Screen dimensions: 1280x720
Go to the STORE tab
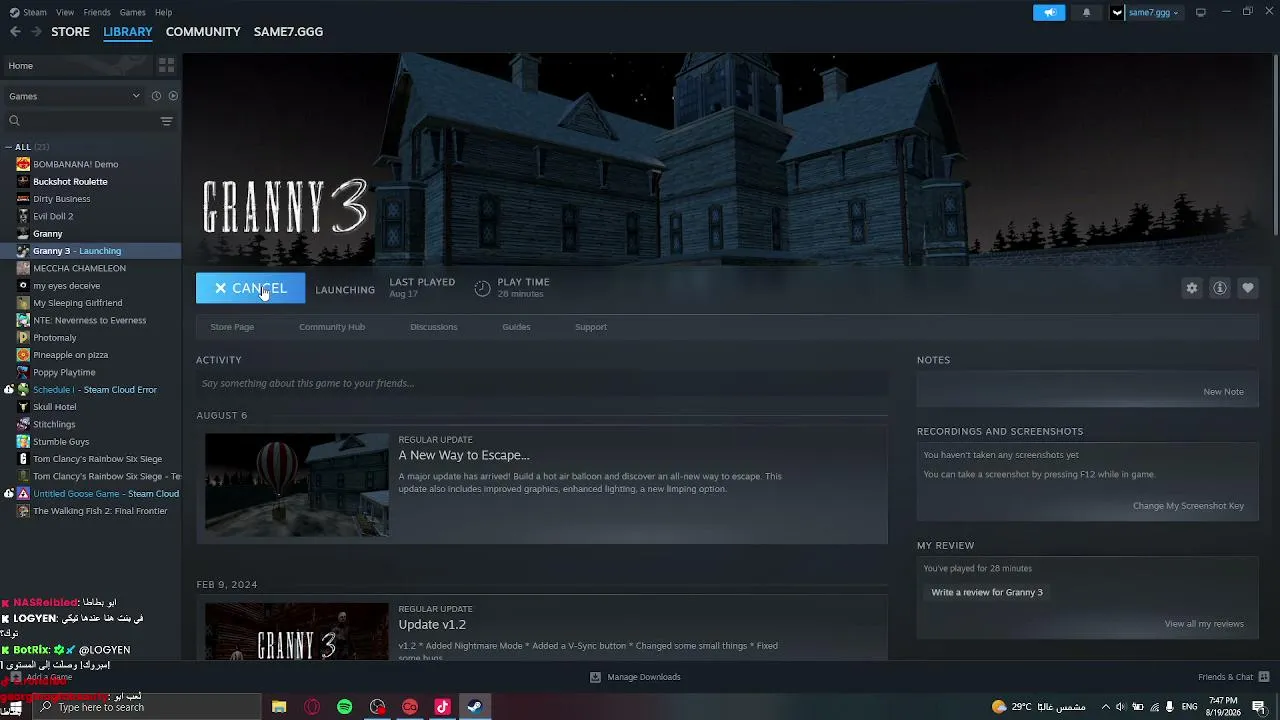[x=70, y=32]
